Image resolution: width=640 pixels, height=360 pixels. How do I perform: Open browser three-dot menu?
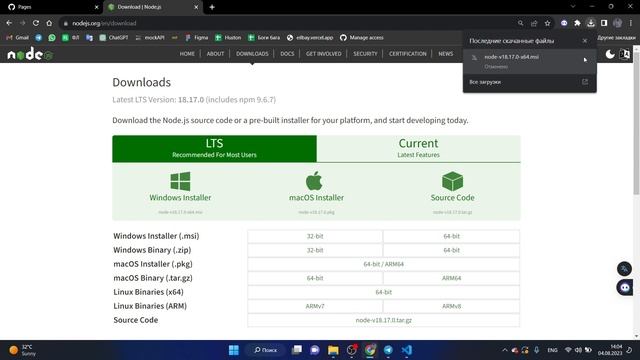click(631, 23)
